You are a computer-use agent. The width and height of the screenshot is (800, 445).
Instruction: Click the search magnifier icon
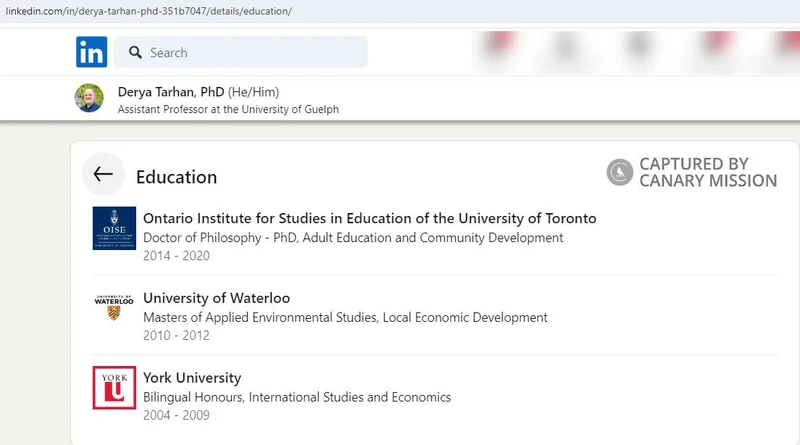[135, 52]
